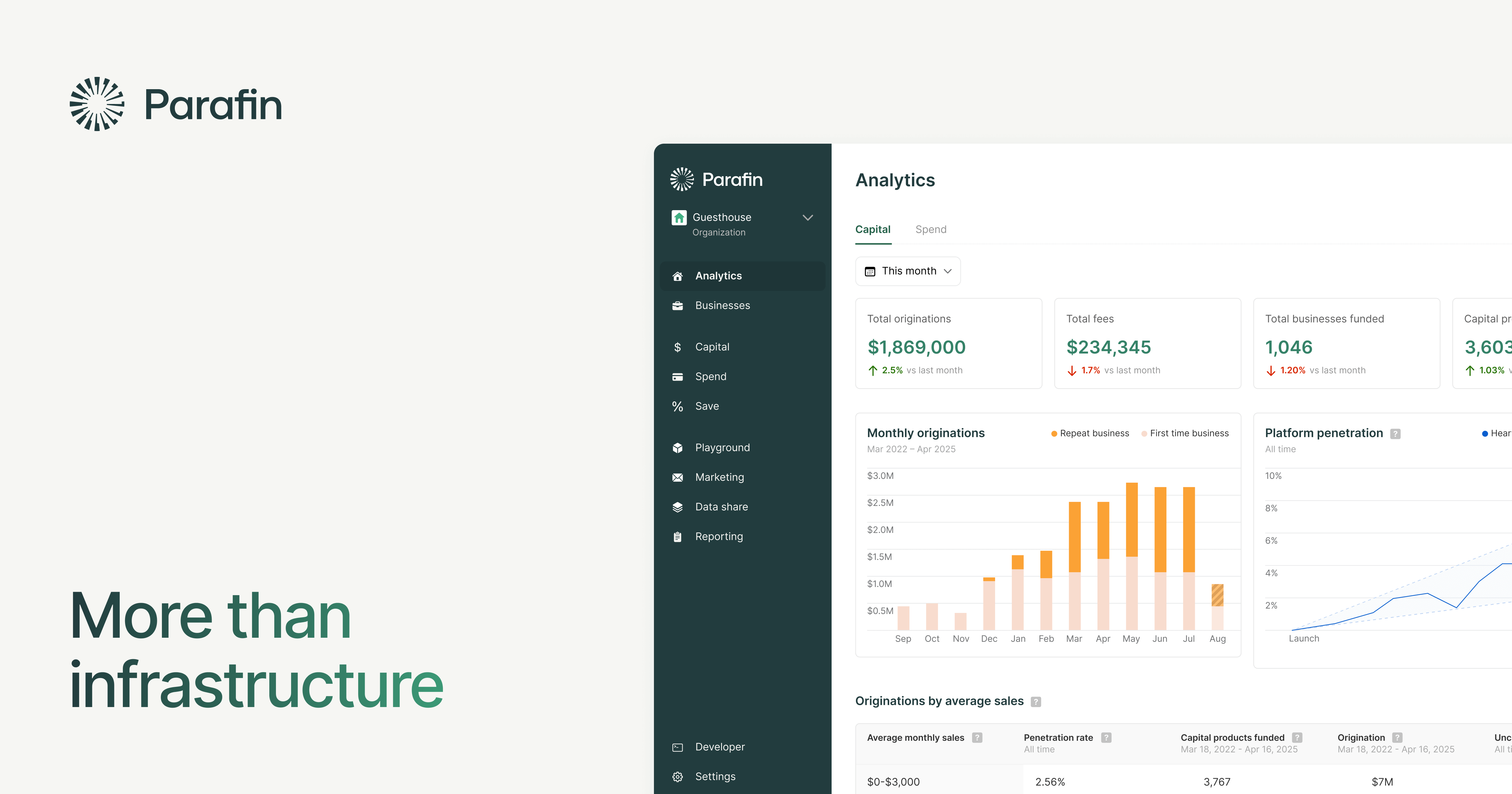Open the This month date dropdown

[x=908, y=271]
